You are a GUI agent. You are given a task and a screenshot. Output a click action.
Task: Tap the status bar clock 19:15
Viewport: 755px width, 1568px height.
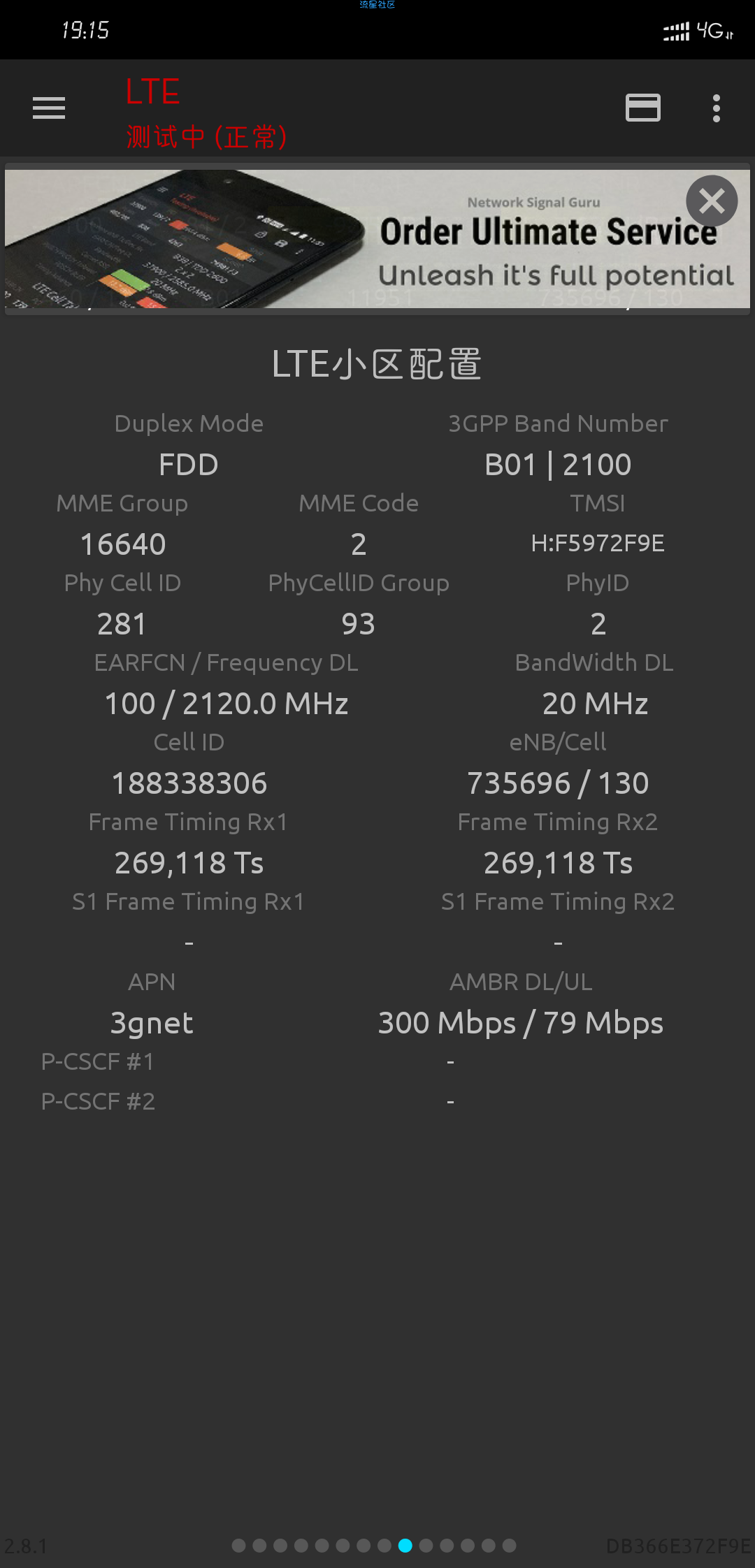[85, 30]
